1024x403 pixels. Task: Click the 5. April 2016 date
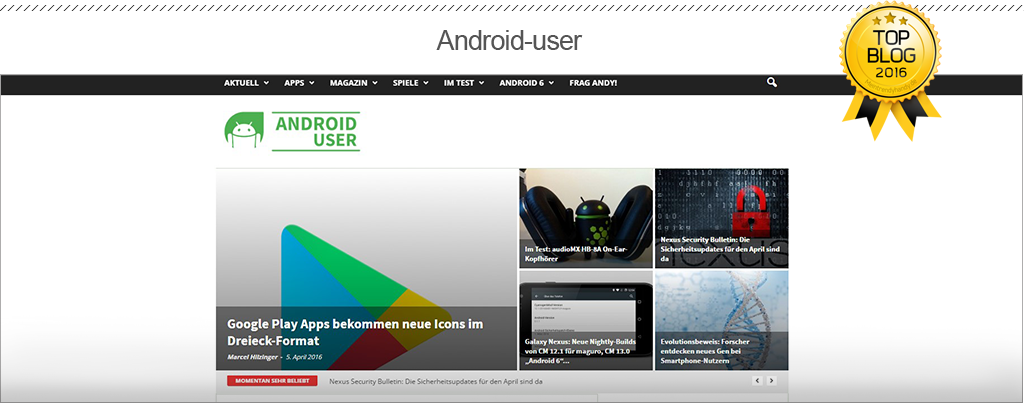(x=304, y=357)
